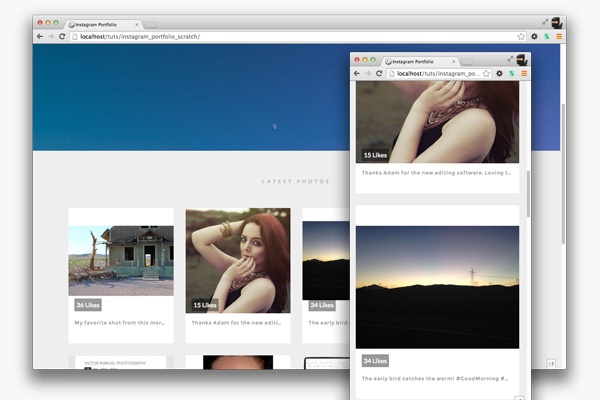Click green extension icon in small browser window
600x400 pixels.
click(512, 73)
